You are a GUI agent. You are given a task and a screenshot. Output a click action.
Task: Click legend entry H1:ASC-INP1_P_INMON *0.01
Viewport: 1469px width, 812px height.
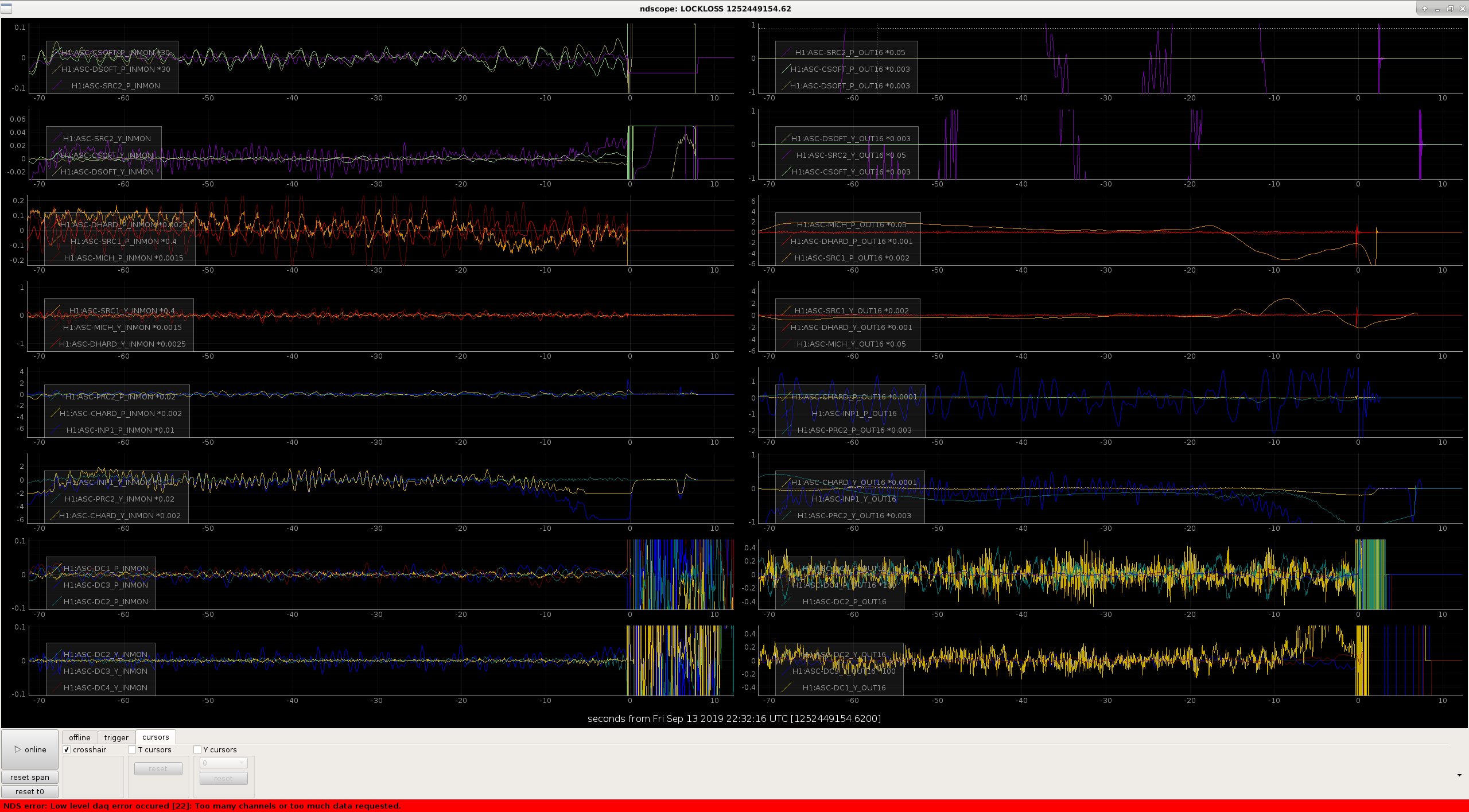point(121,430)
